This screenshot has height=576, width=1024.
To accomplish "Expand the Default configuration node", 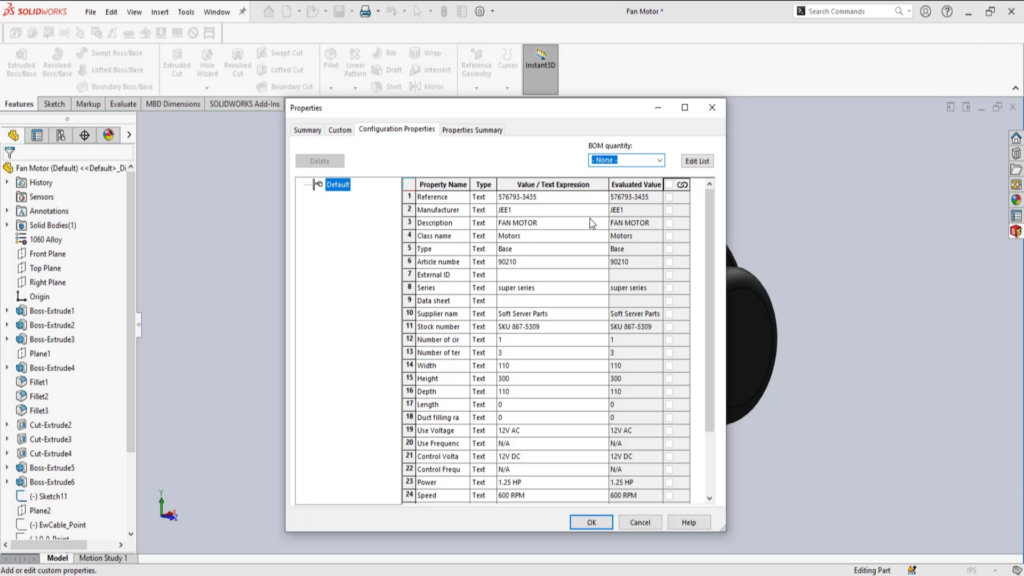I will (x=308, y=184).
